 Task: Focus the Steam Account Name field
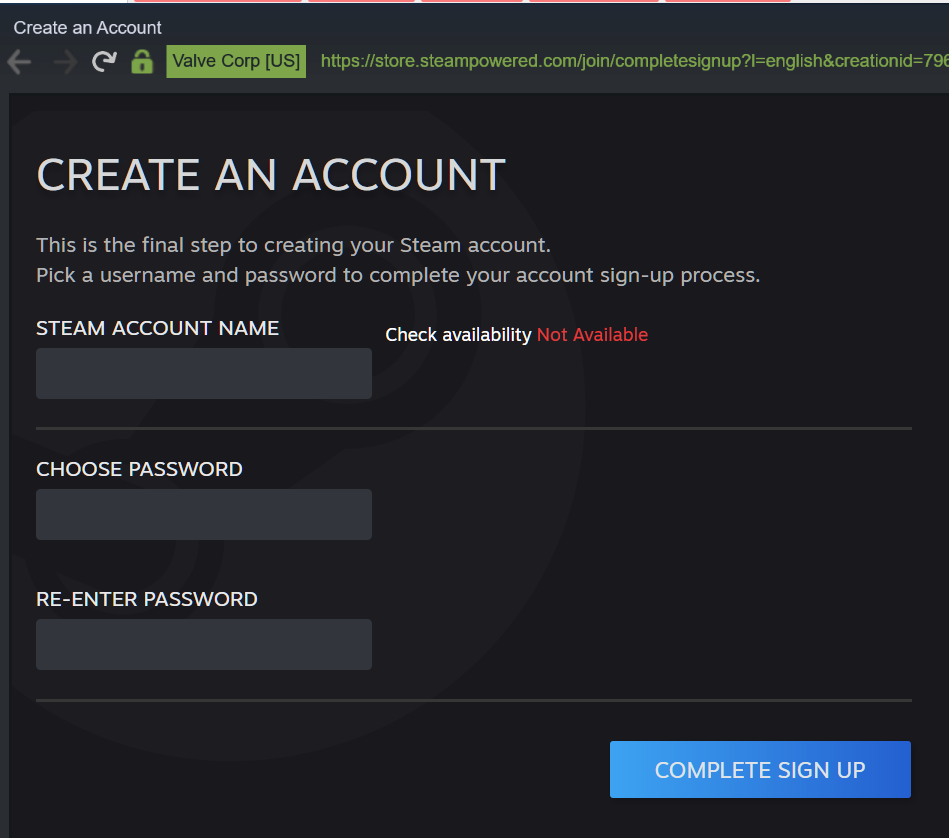click(x=204, y=374)
